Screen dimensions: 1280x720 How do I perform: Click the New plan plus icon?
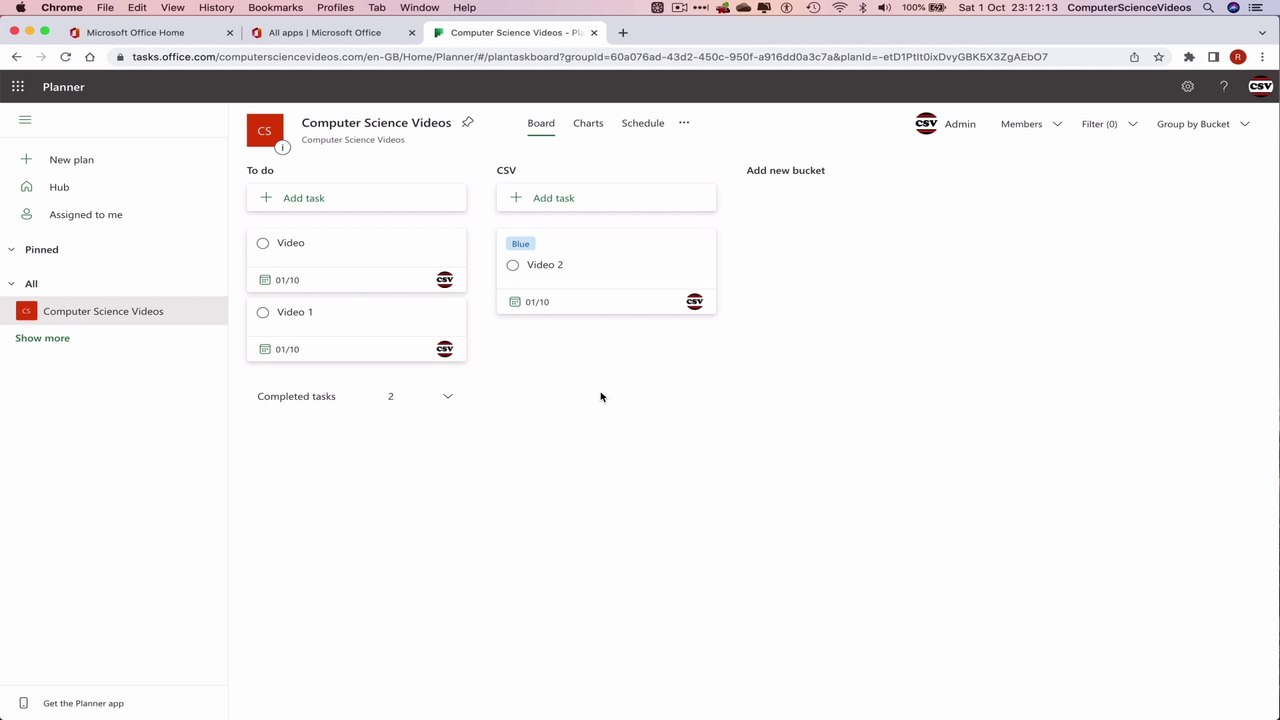(26, 159)
